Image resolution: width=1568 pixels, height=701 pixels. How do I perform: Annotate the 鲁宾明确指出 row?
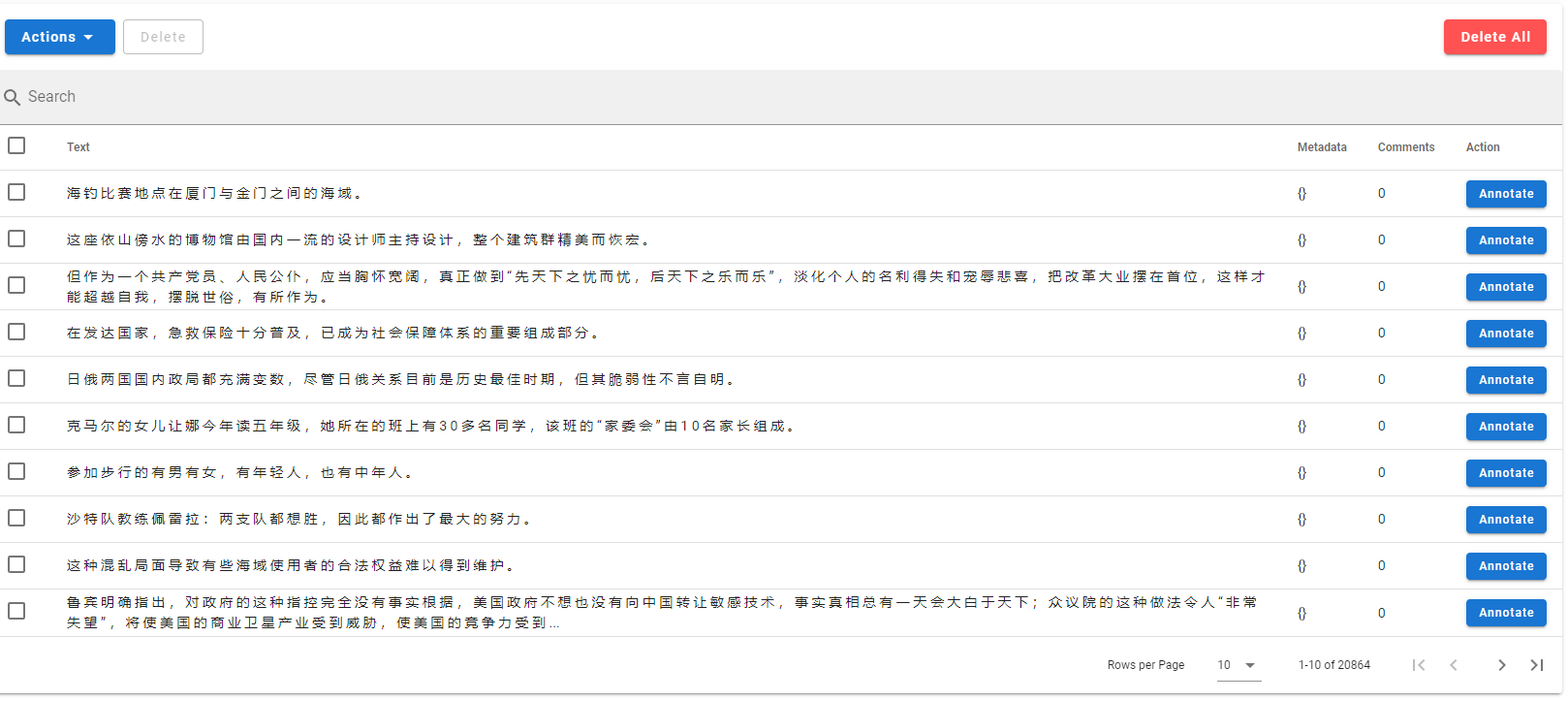pos(1506,613)
